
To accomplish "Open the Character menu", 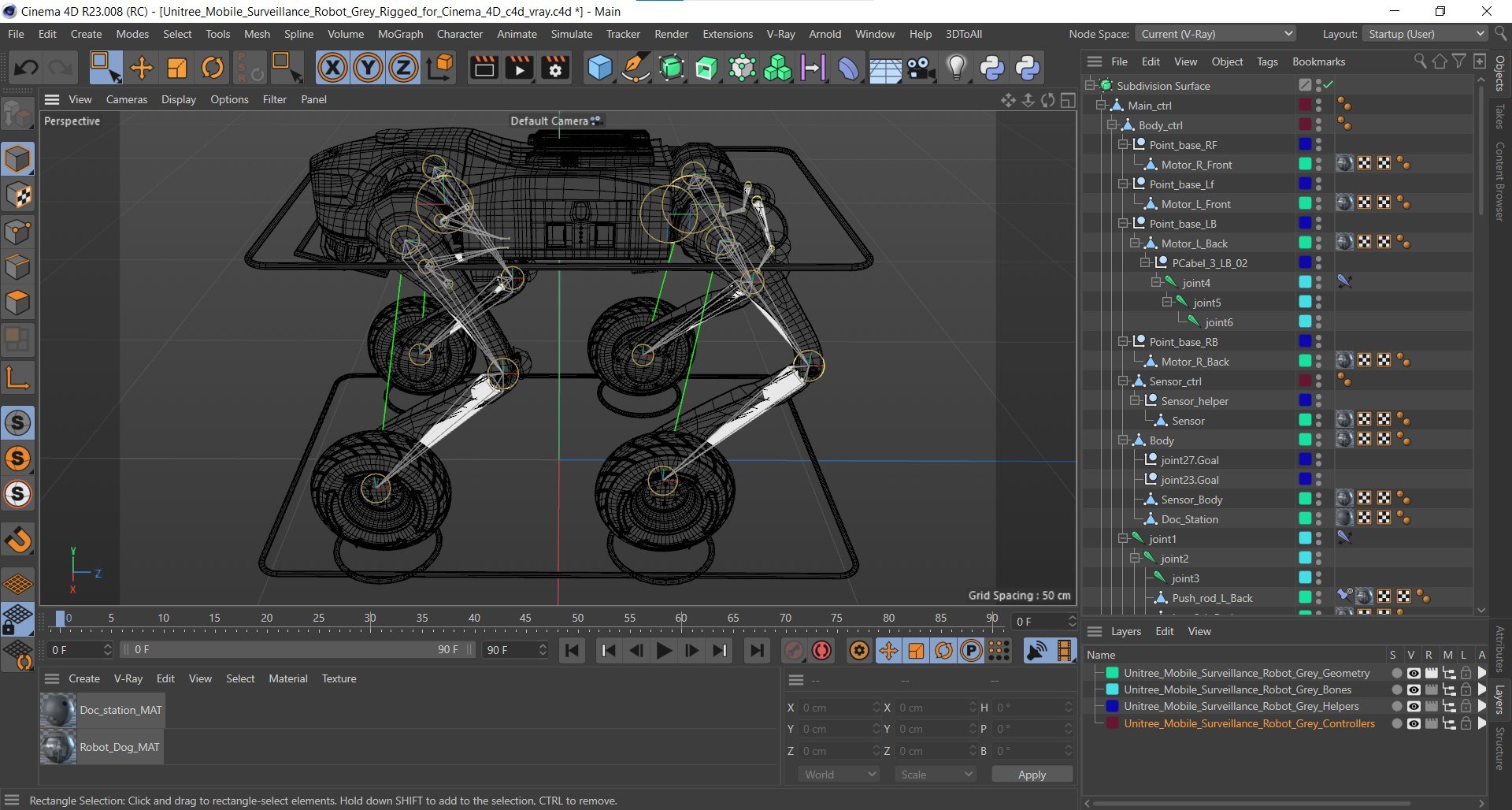I will pyautogui.click(x=460, y=34).
